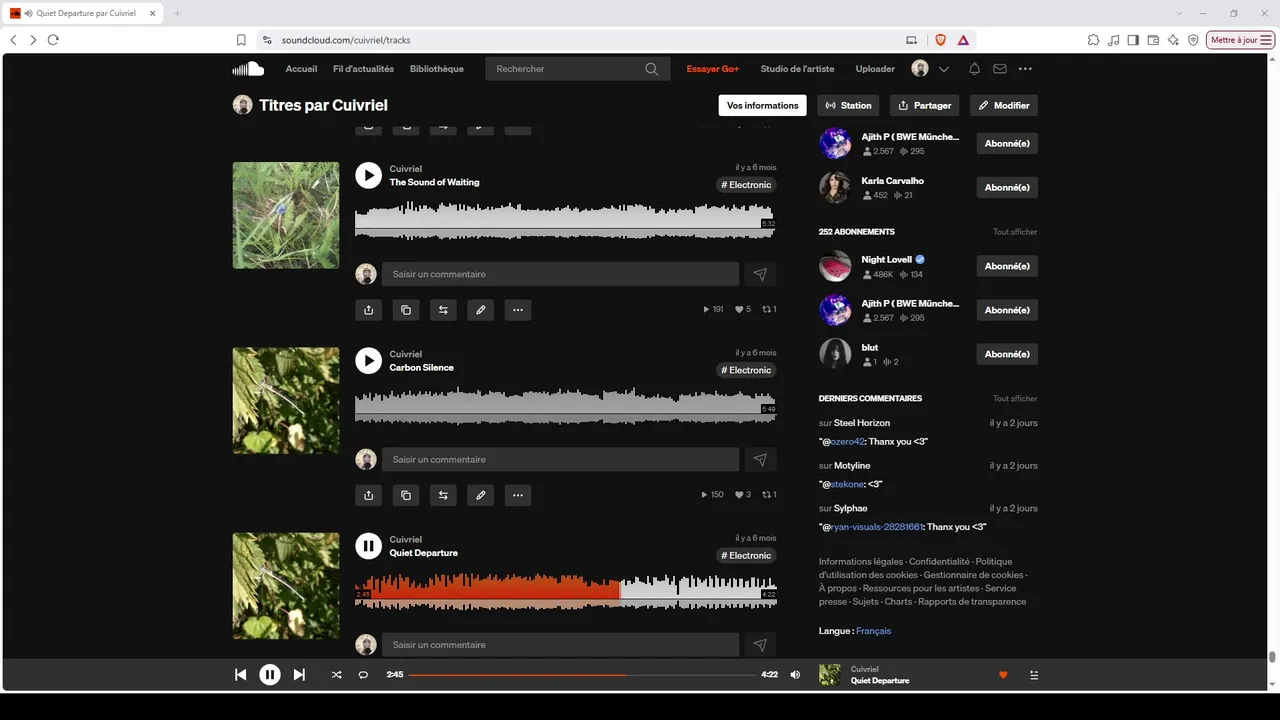Open more options for Carbon Silence
The image size is (1280, 720).
pyautogui.click(x=517, y=495)
